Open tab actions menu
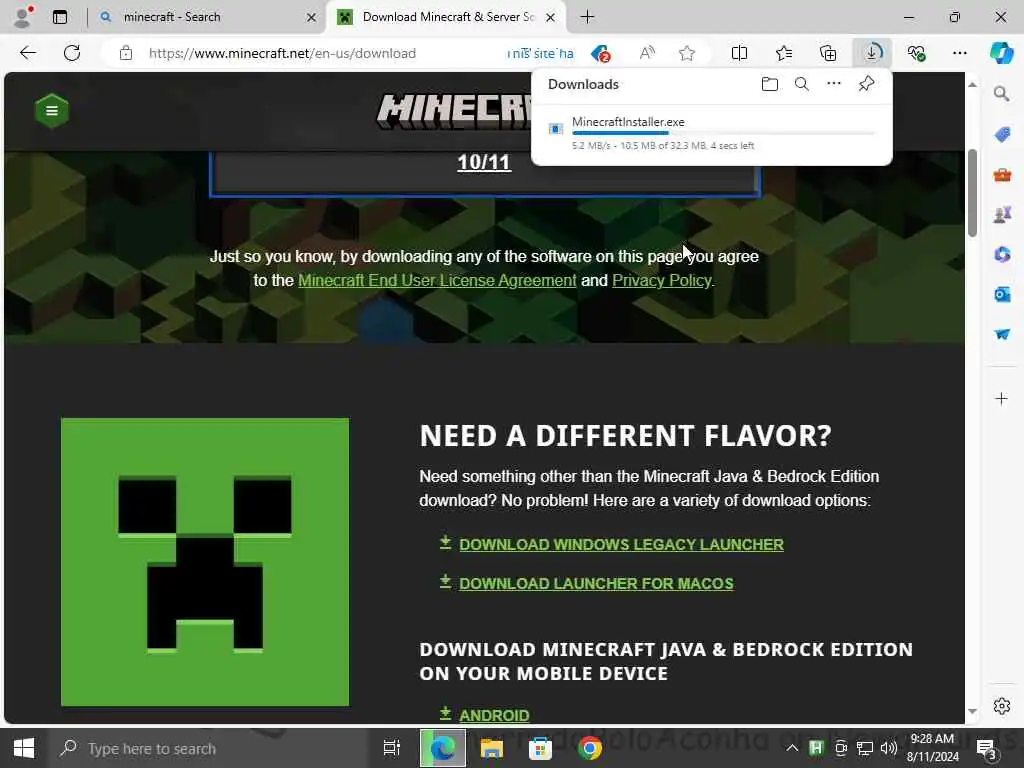Viewport: 1024px width, 768px height. point(60,17)
